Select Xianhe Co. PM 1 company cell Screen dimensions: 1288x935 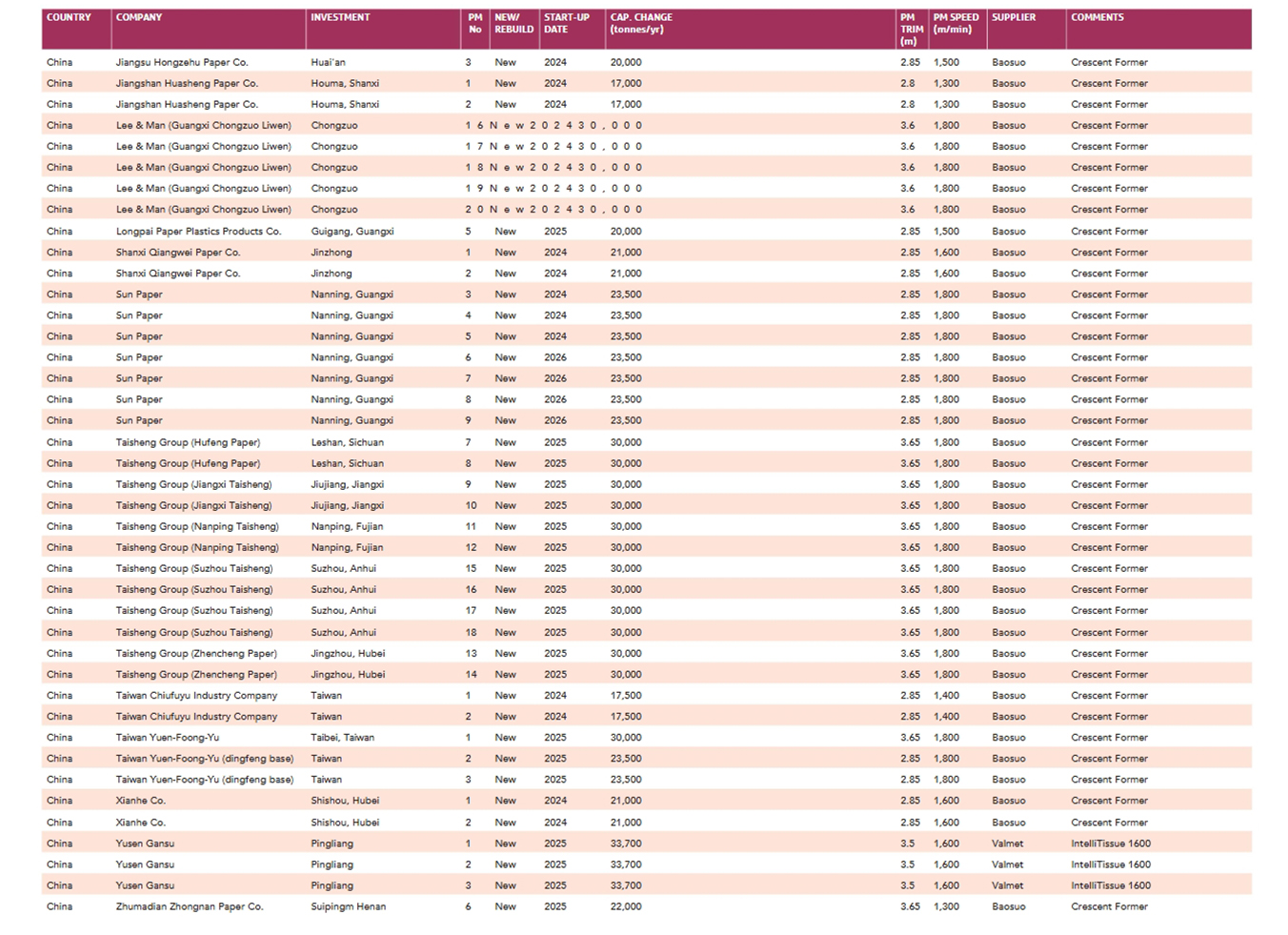141,801
